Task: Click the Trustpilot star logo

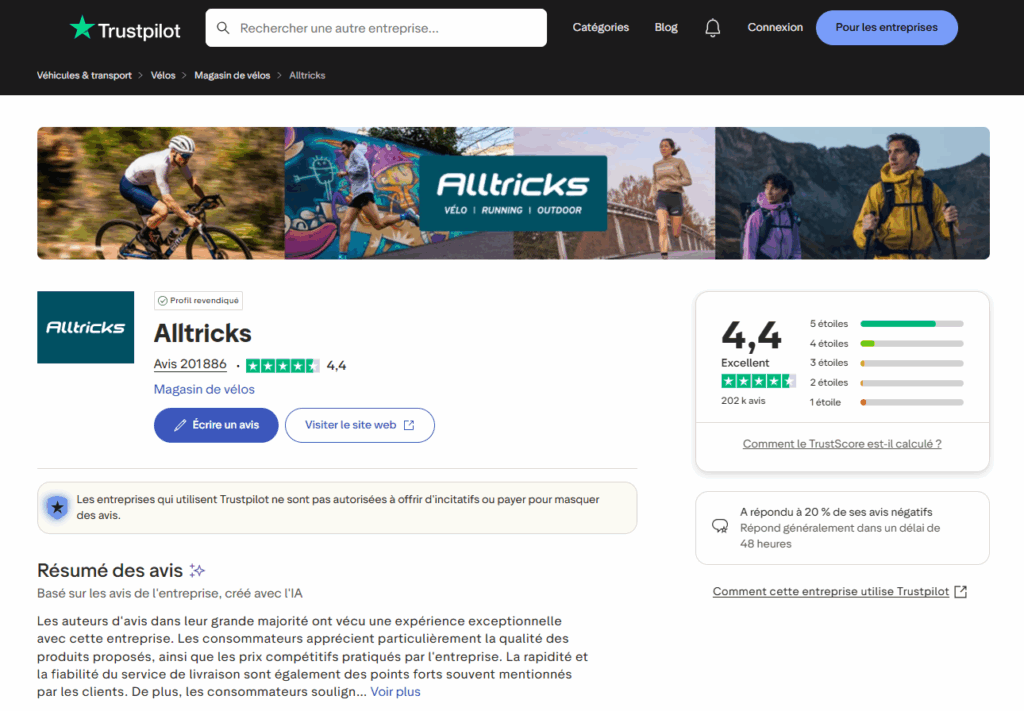Action: coord(82,28)
